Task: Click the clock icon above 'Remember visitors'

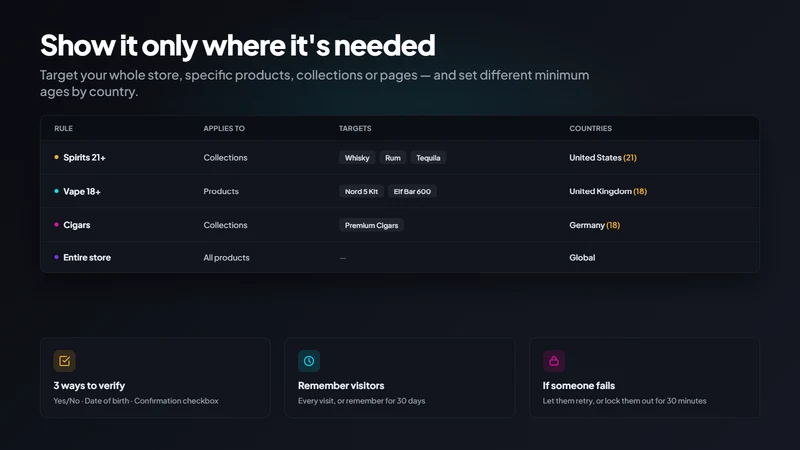Action: [x=309, y=361]
